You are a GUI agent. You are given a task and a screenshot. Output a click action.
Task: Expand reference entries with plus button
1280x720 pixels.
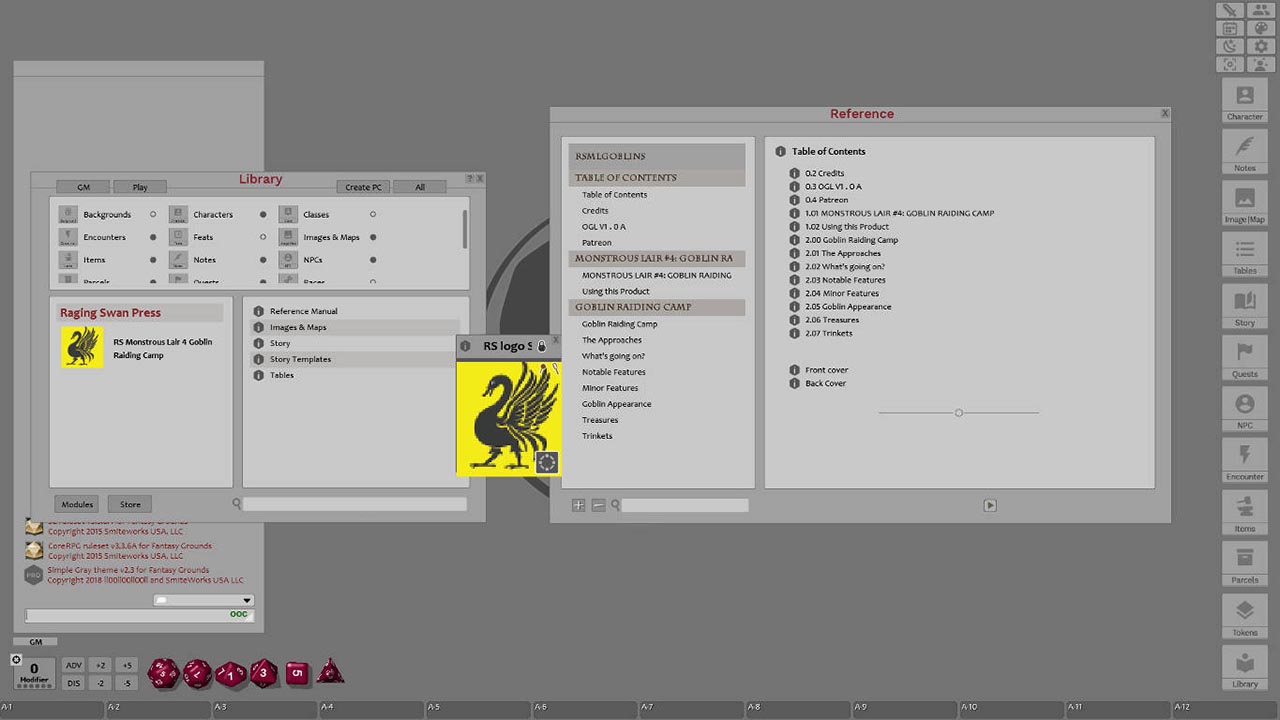click(x=578, y=505)
